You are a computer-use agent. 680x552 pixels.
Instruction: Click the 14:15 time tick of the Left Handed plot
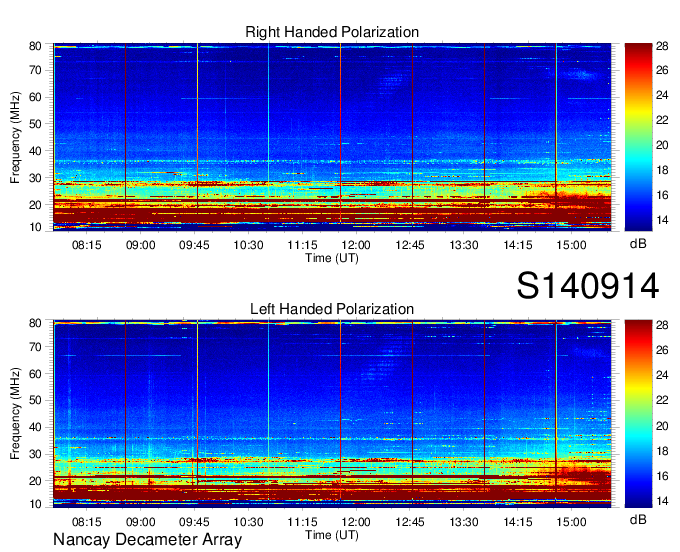pyautogui.click(x=518, y=522)
